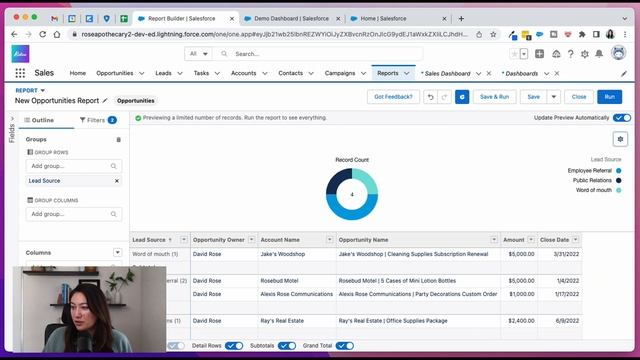The width and height of the screenshot is (640, 360).
Task: Open the Campaigns nav tab
Action: click(x=340, y=73)
